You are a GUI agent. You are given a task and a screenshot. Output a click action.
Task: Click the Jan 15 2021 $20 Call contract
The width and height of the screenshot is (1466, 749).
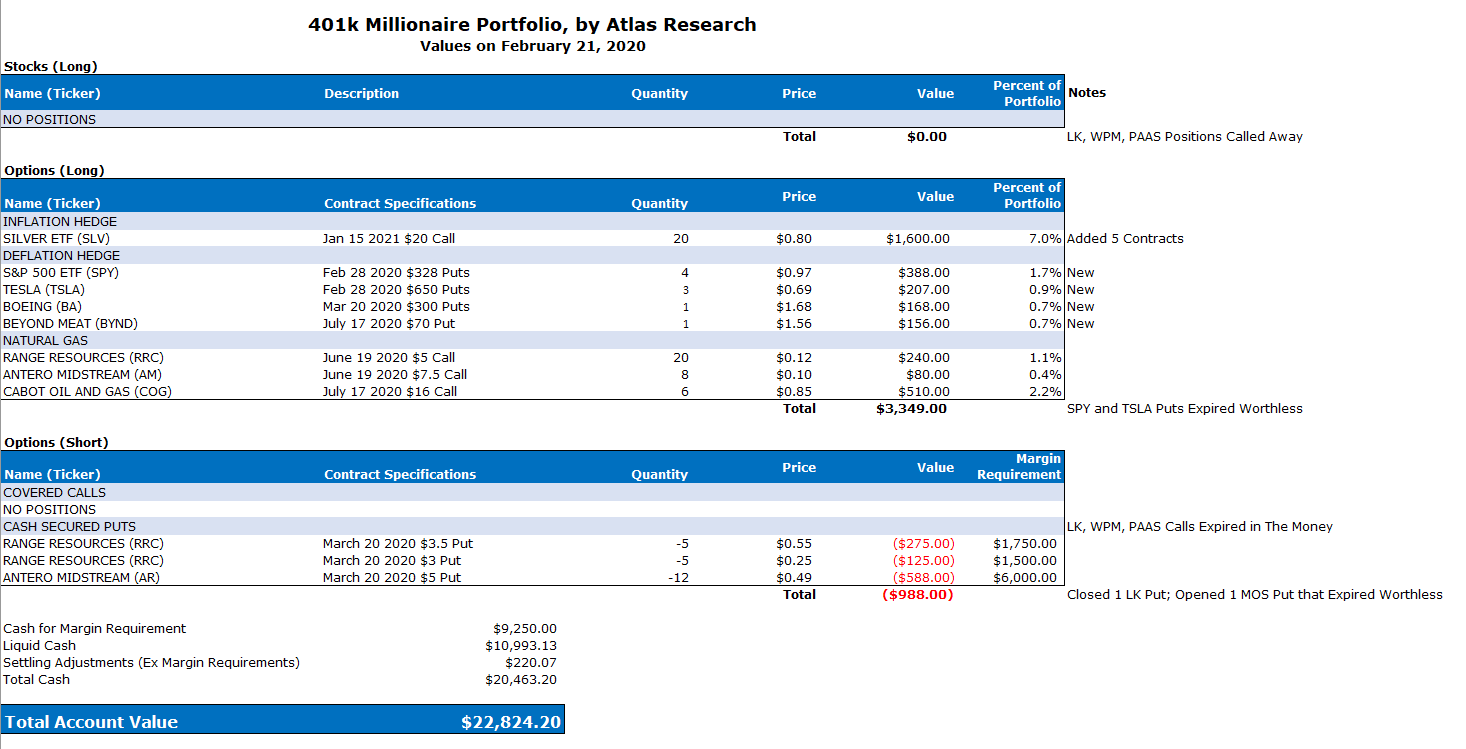(389, 239)
